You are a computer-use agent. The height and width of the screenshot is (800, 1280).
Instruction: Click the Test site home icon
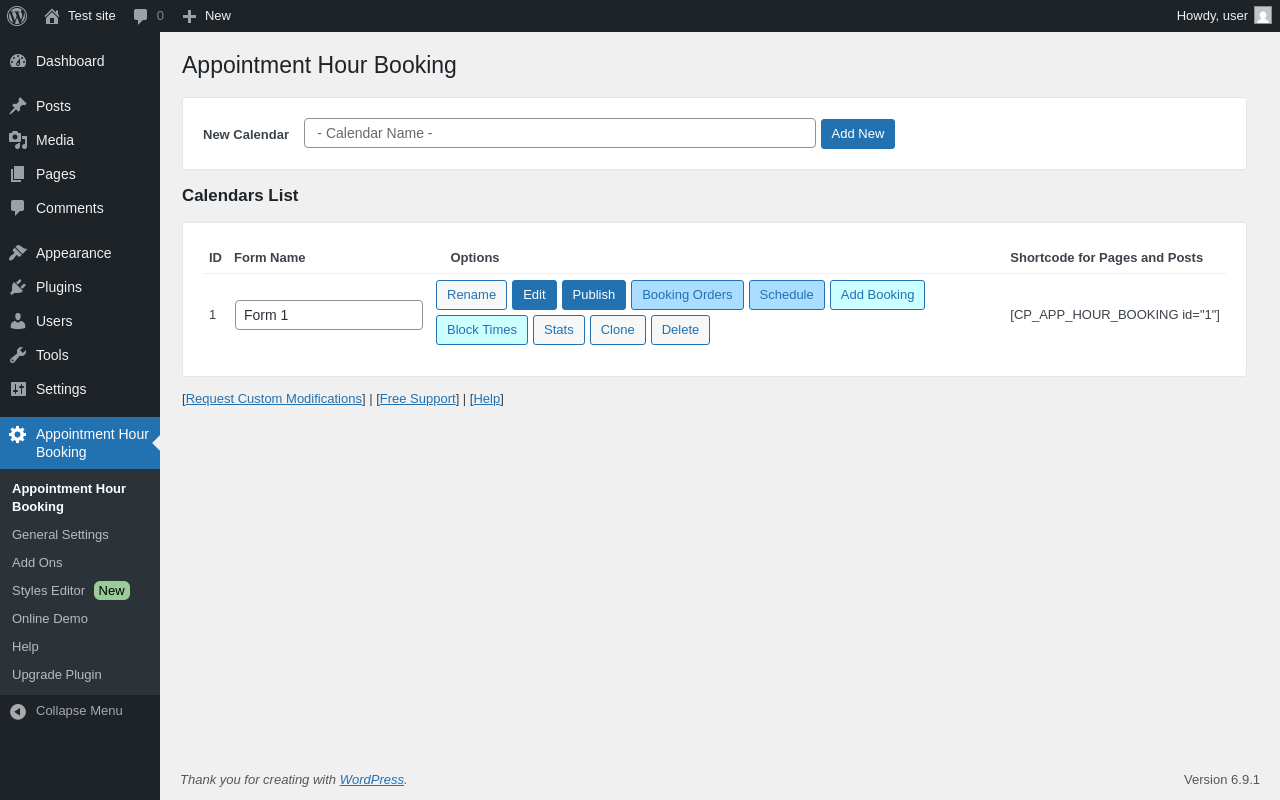click(x=52, y=16)
